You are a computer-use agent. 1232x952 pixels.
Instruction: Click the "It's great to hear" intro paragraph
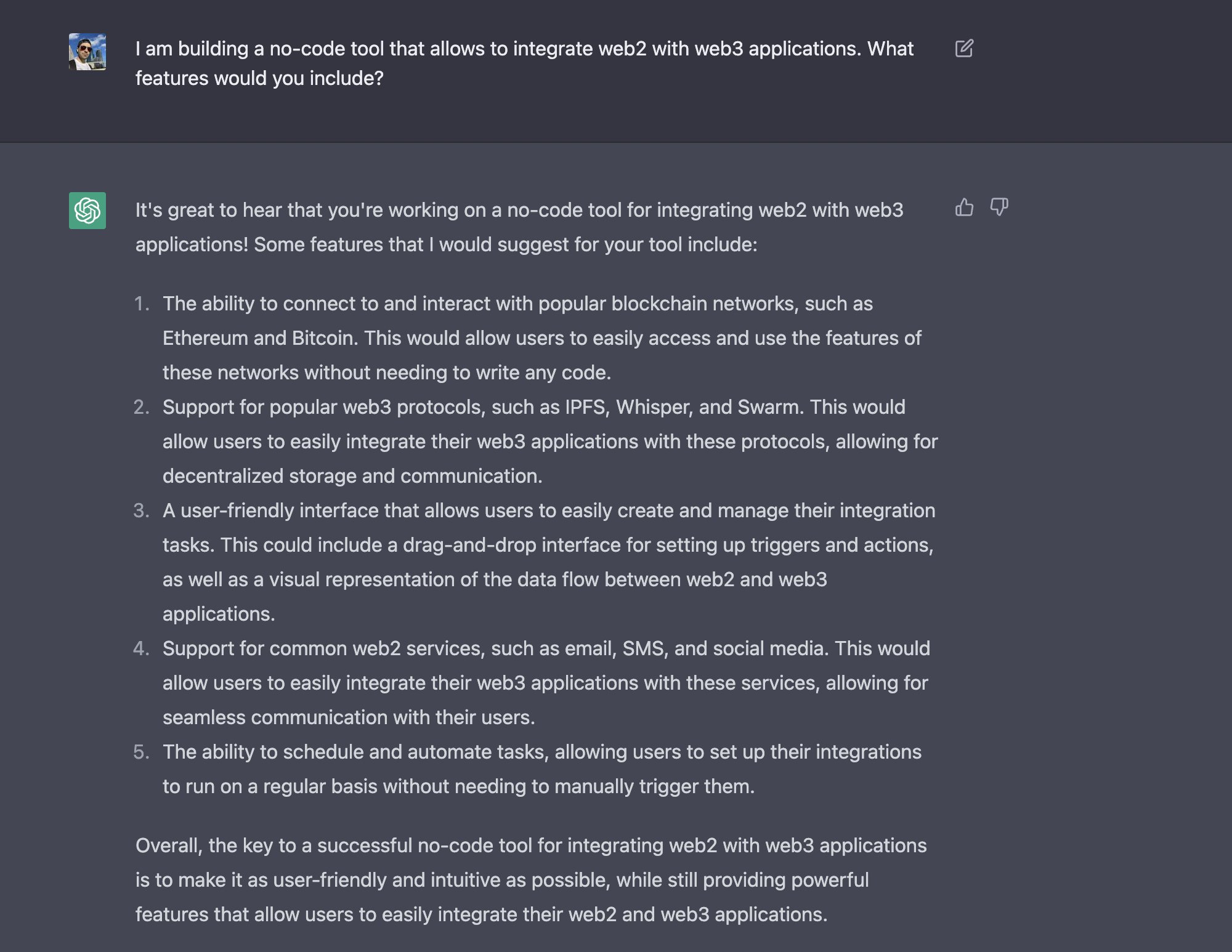tap(519, 227)
